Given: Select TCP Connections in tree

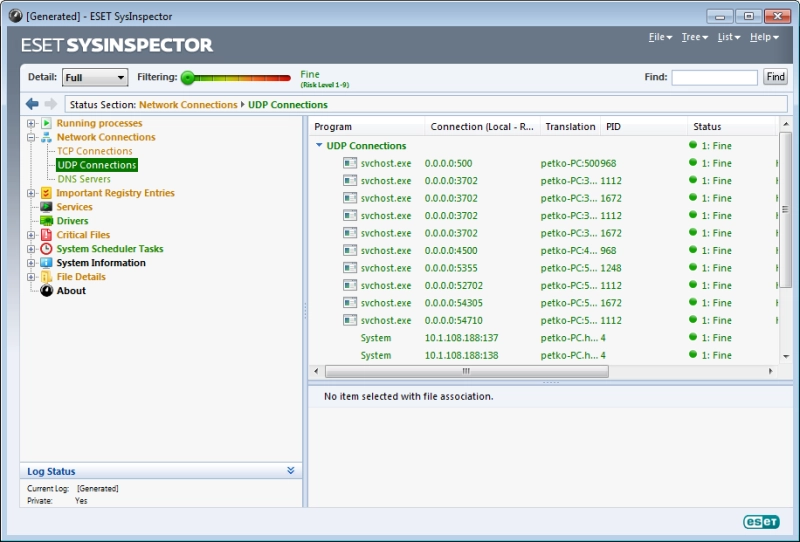Looking at the screenshot, I should pyautogui.click(x=95, y=151).
